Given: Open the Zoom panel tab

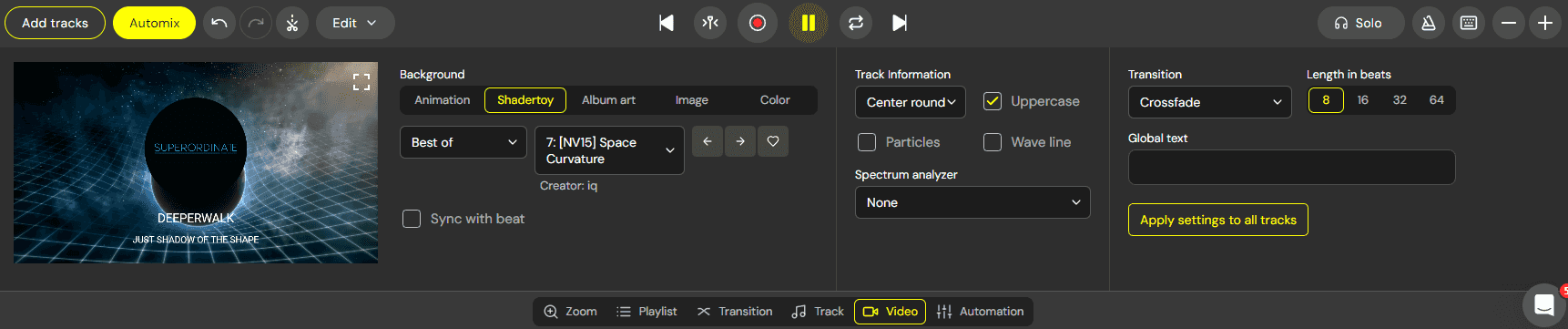Looking at the screenshot, I should coord(570,312).
